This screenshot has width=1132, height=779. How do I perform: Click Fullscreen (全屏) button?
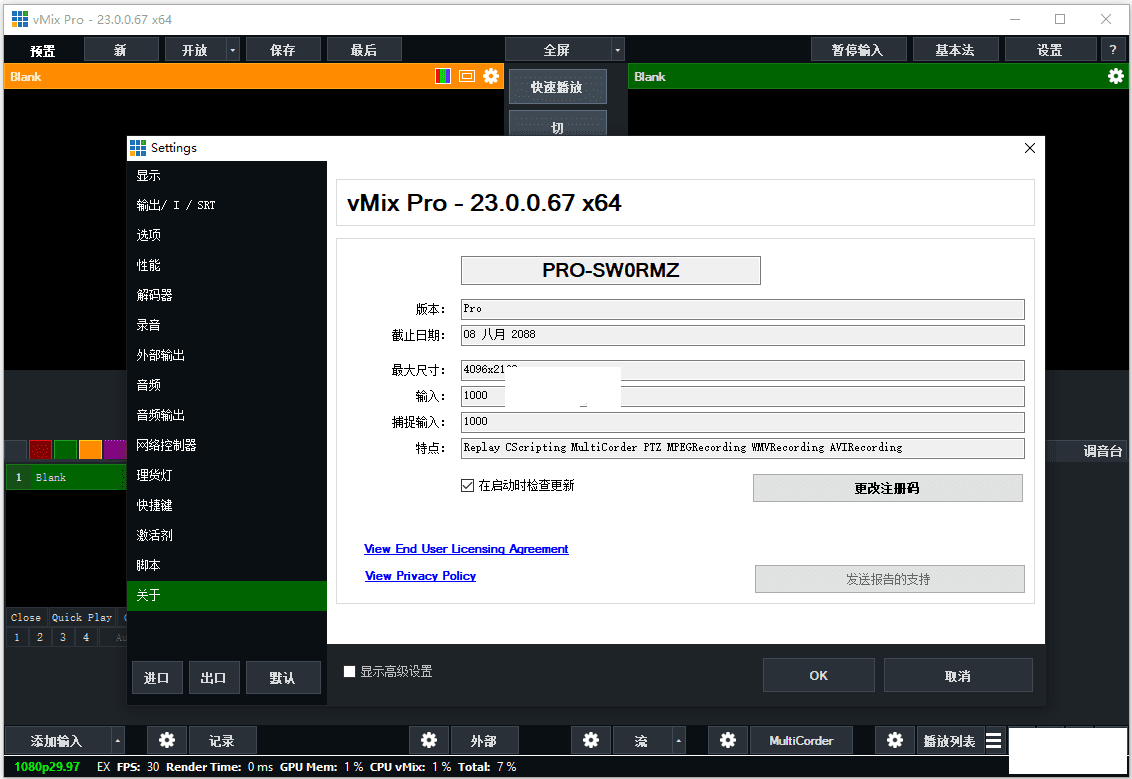click(x=557, y=50)
